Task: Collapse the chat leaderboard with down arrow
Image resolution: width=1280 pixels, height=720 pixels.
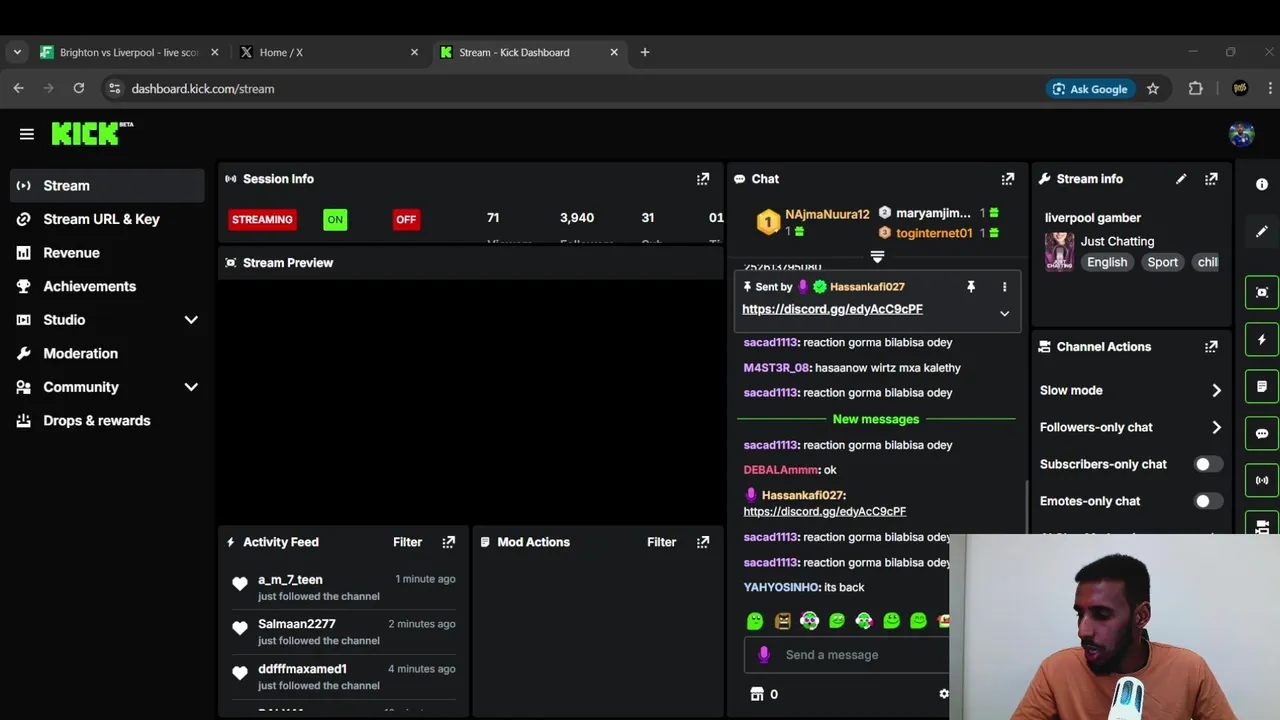Action: pyautogui.click(x=877, y=257)
